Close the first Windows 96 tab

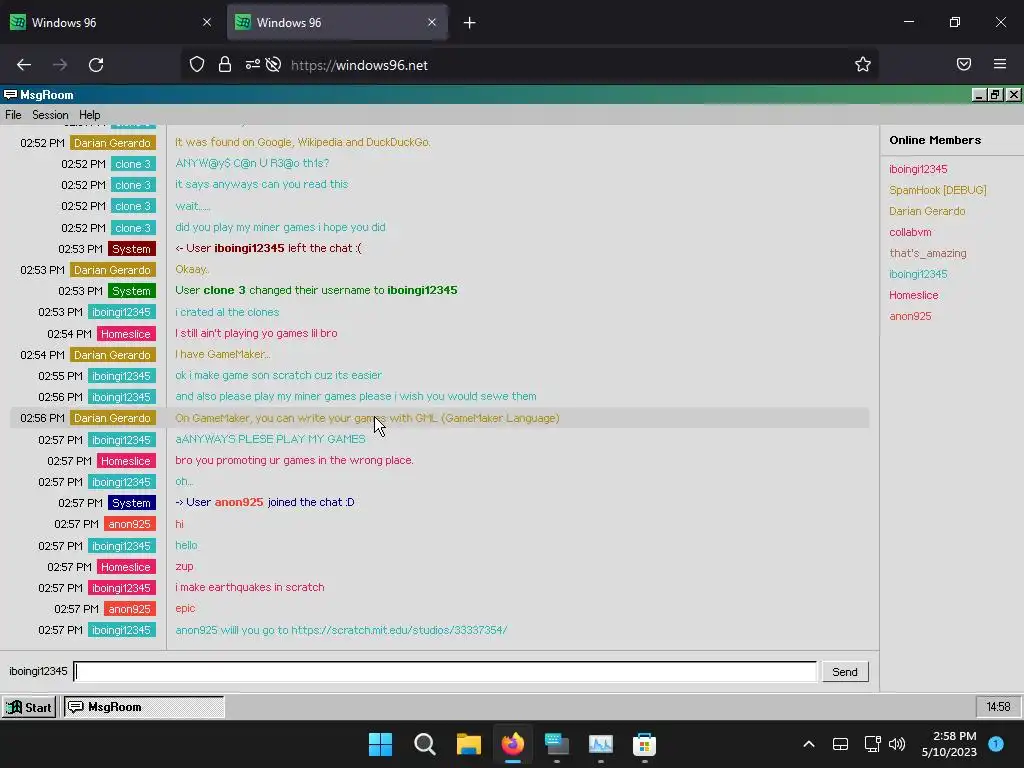[x=207, y=22]
